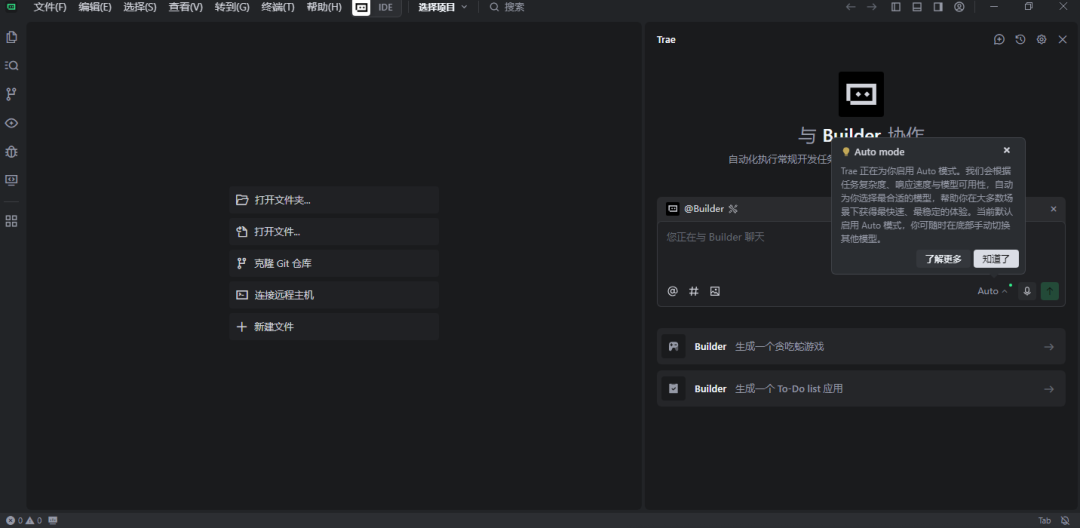
Task: Toggle notifications bell in status bar
Action: tap(1066, 520)
